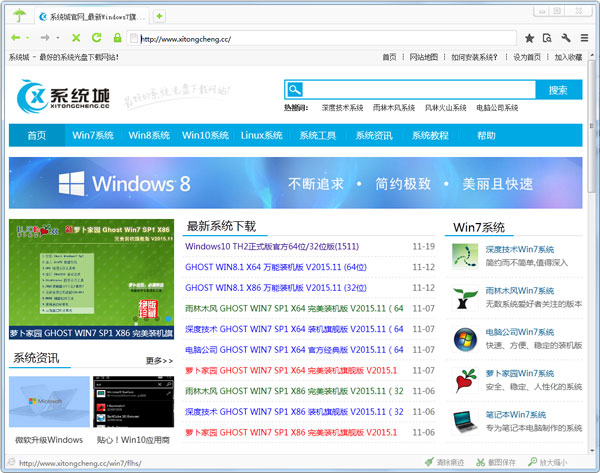Viewport: 600px width, 473px height.
Task: Click the page search icon in toolbar
Action: point(547,38)
